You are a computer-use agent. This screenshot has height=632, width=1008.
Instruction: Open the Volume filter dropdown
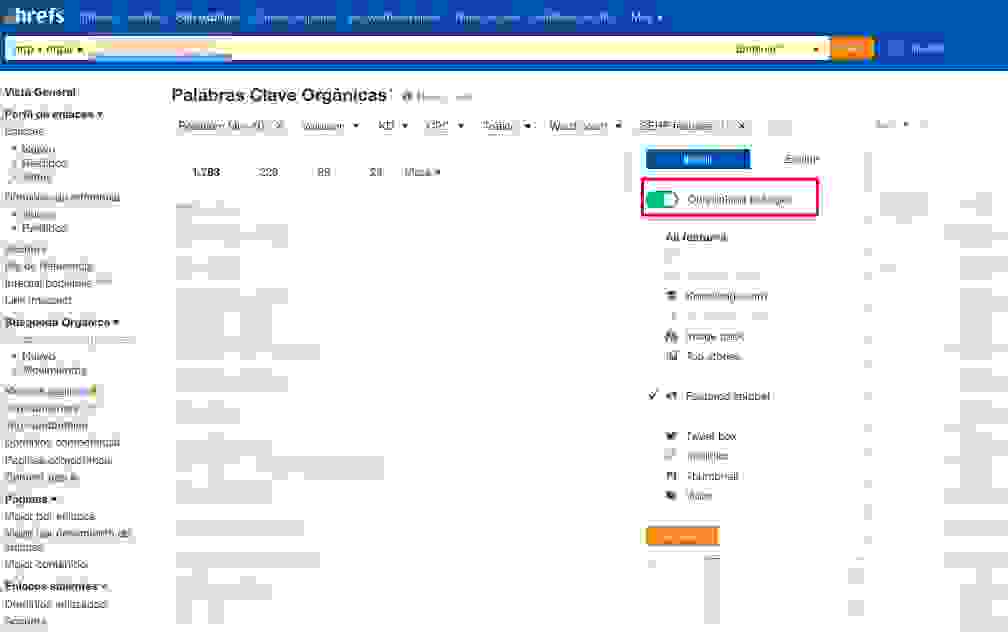point(330,125)
